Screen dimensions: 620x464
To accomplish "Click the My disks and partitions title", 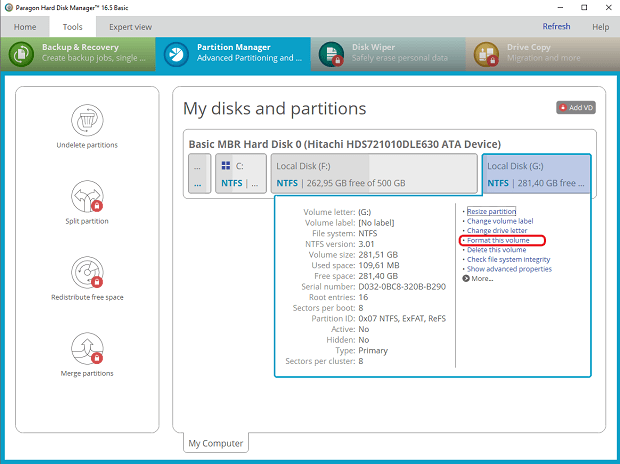I will click(x=274, y=108).
